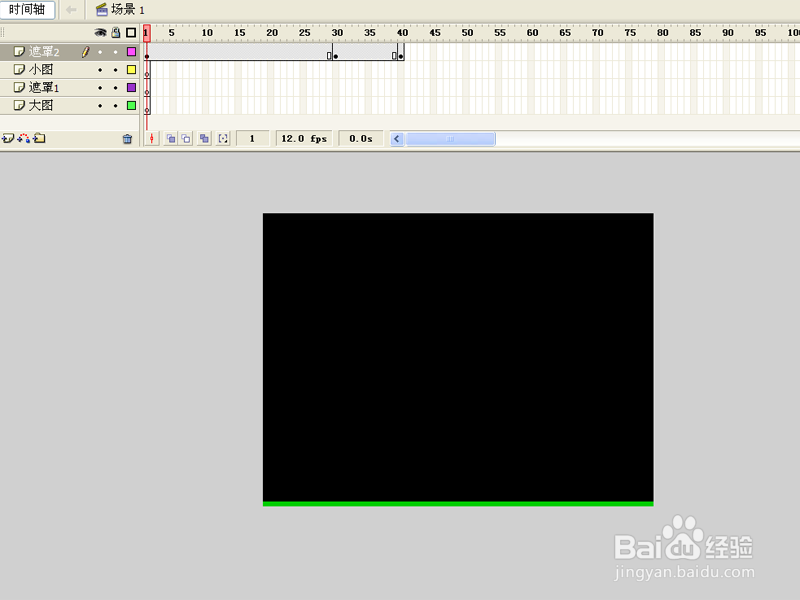
Task: Toggle visibility dot of 遮罩2 layer
Action: [x=100, y=52]
